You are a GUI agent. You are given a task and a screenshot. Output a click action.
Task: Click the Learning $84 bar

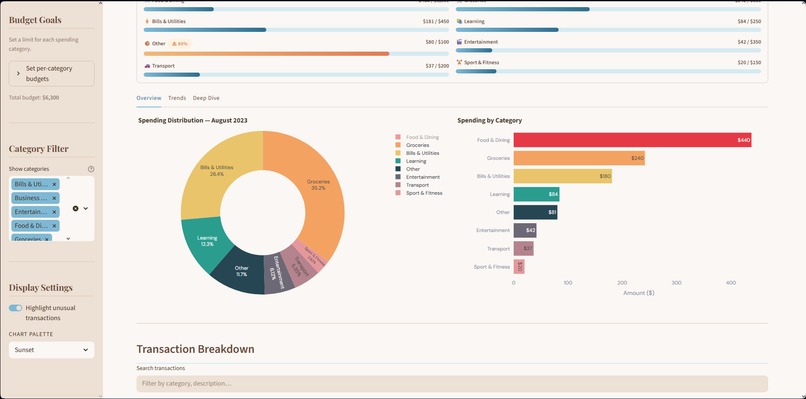click(x=536, y=194)
